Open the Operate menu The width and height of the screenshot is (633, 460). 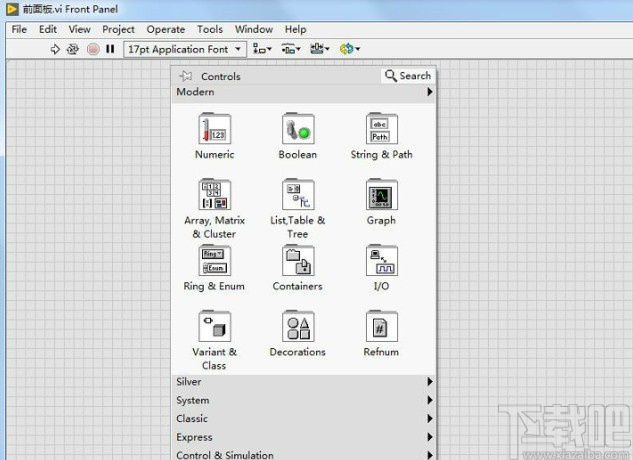pyautogui.click(x=166, y=29)
